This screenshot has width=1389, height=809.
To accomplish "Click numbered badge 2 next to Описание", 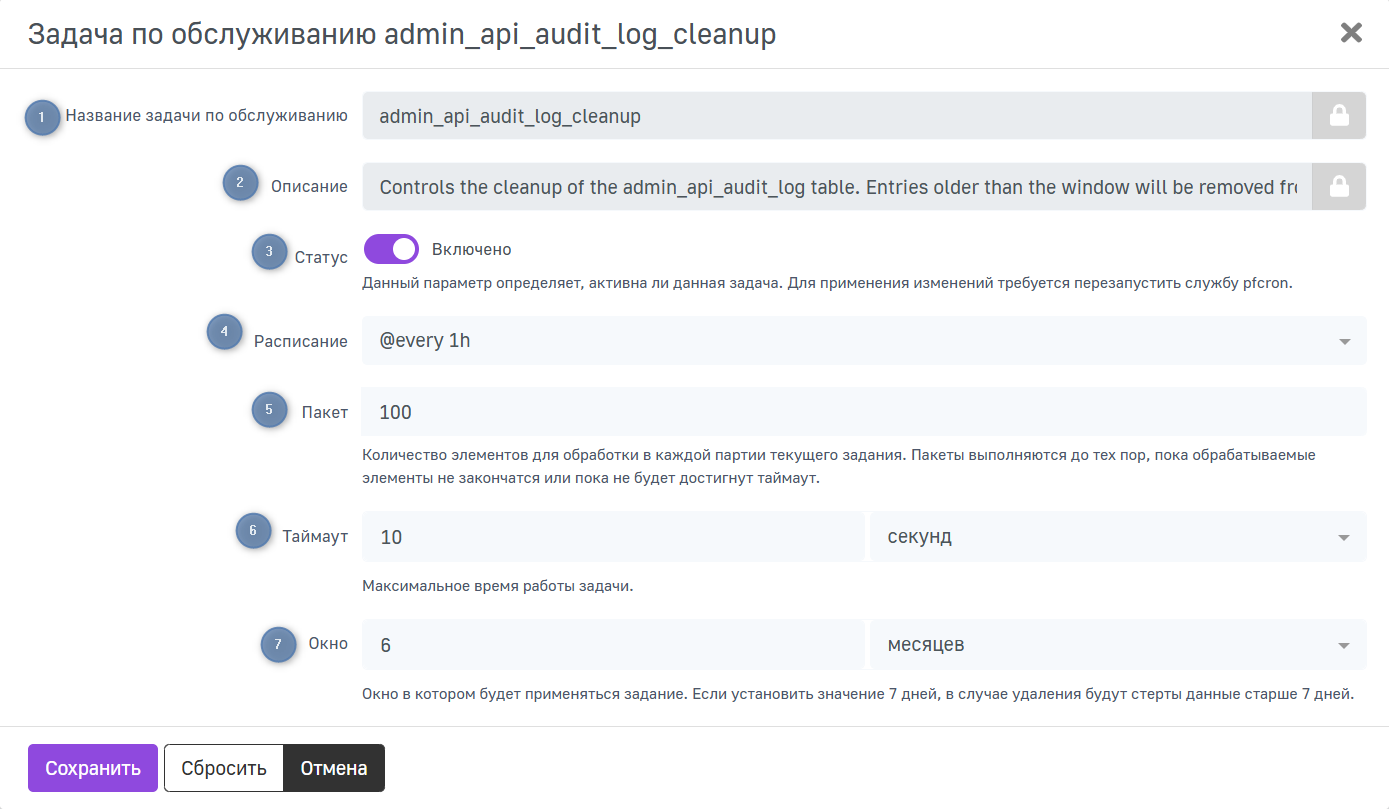I will point(240,183).
